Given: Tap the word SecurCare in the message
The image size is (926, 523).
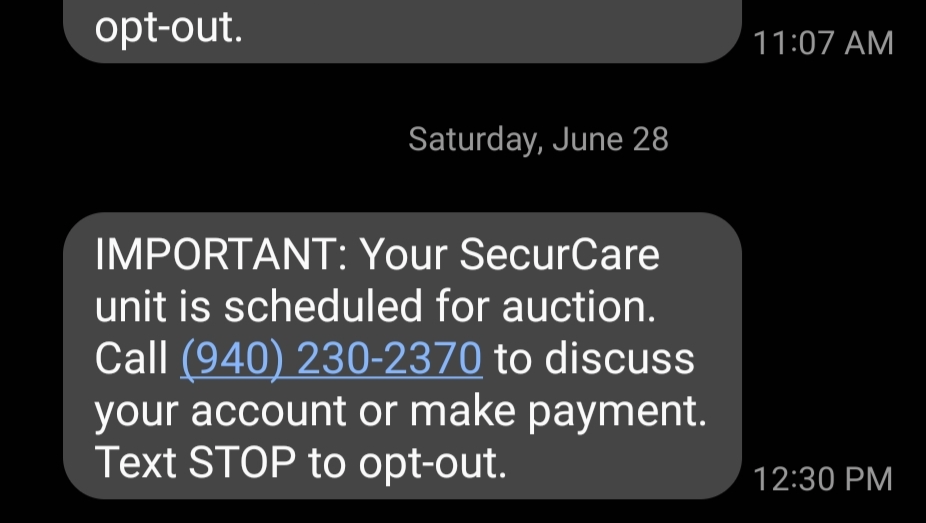Looking at the screenshot, I should [x=559, y=256].
